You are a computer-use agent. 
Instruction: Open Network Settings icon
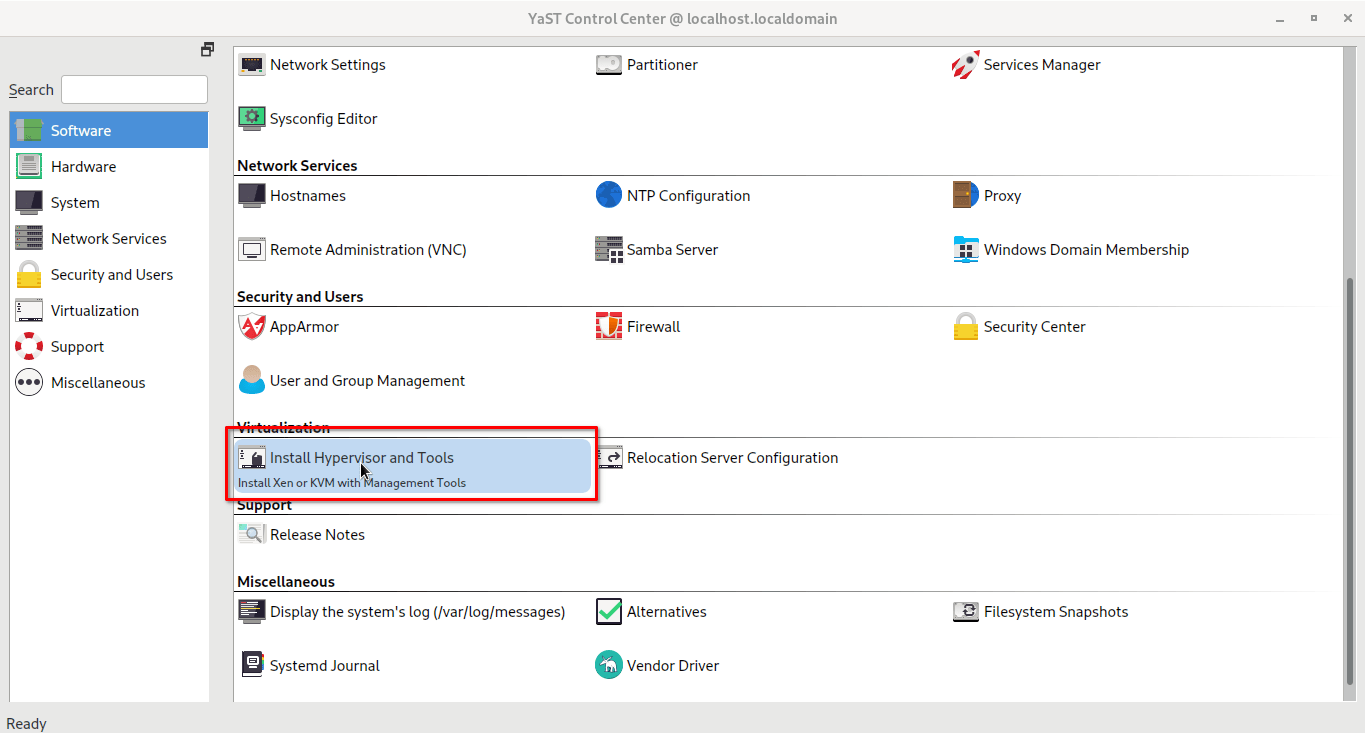click(252, 65)
